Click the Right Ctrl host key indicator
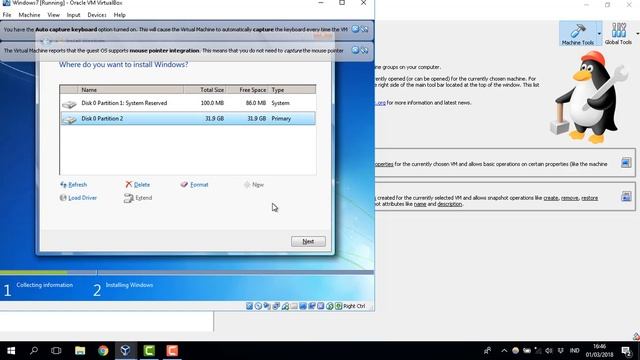The width and height of the screenshot is (640, 360). (354, 306)
